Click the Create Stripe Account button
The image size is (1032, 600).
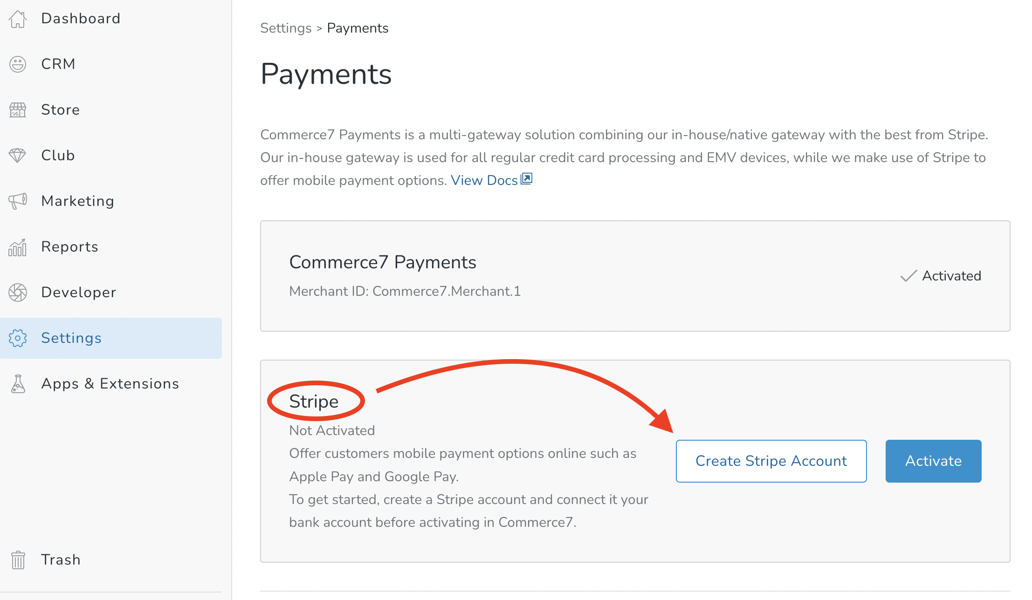coord(770,461)
